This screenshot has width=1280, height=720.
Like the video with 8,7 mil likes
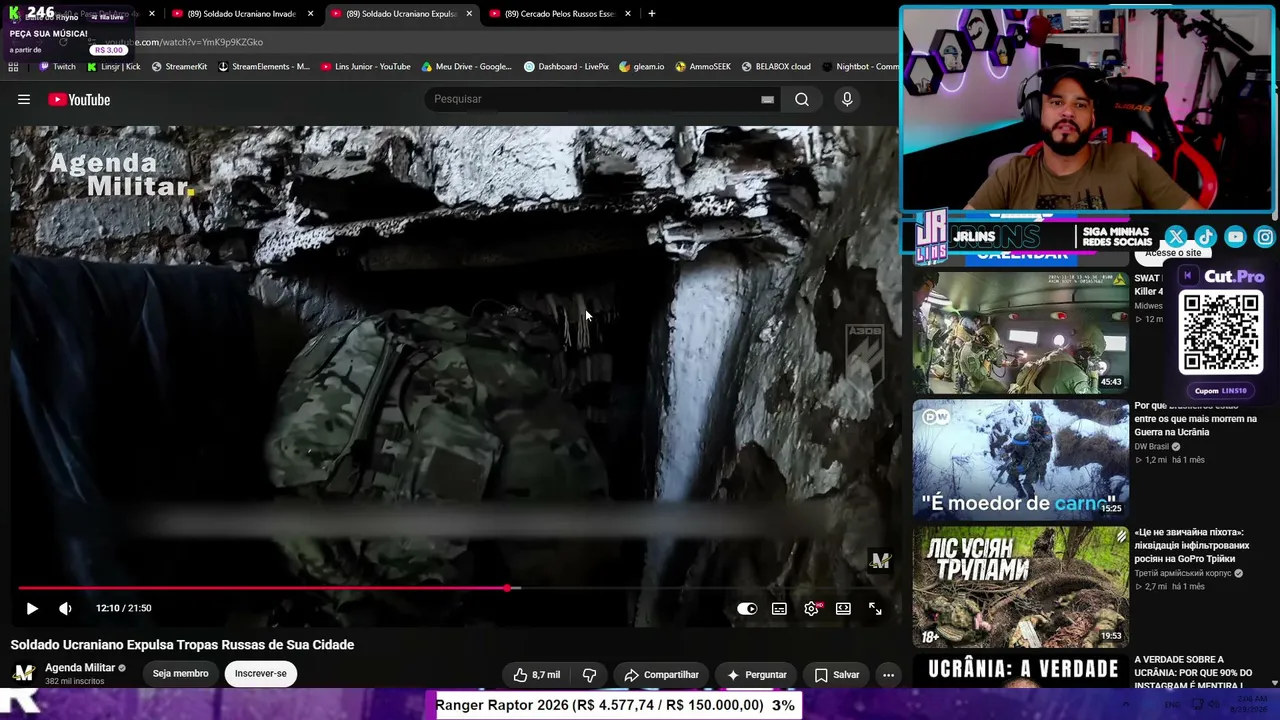(x=536, y=675)
